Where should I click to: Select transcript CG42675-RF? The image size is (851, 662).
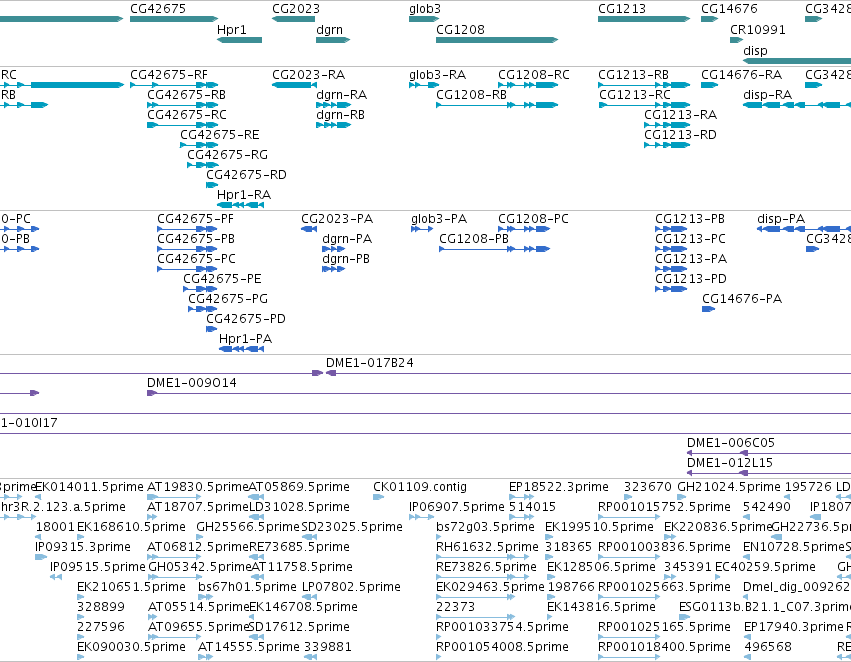coord(169,75)
